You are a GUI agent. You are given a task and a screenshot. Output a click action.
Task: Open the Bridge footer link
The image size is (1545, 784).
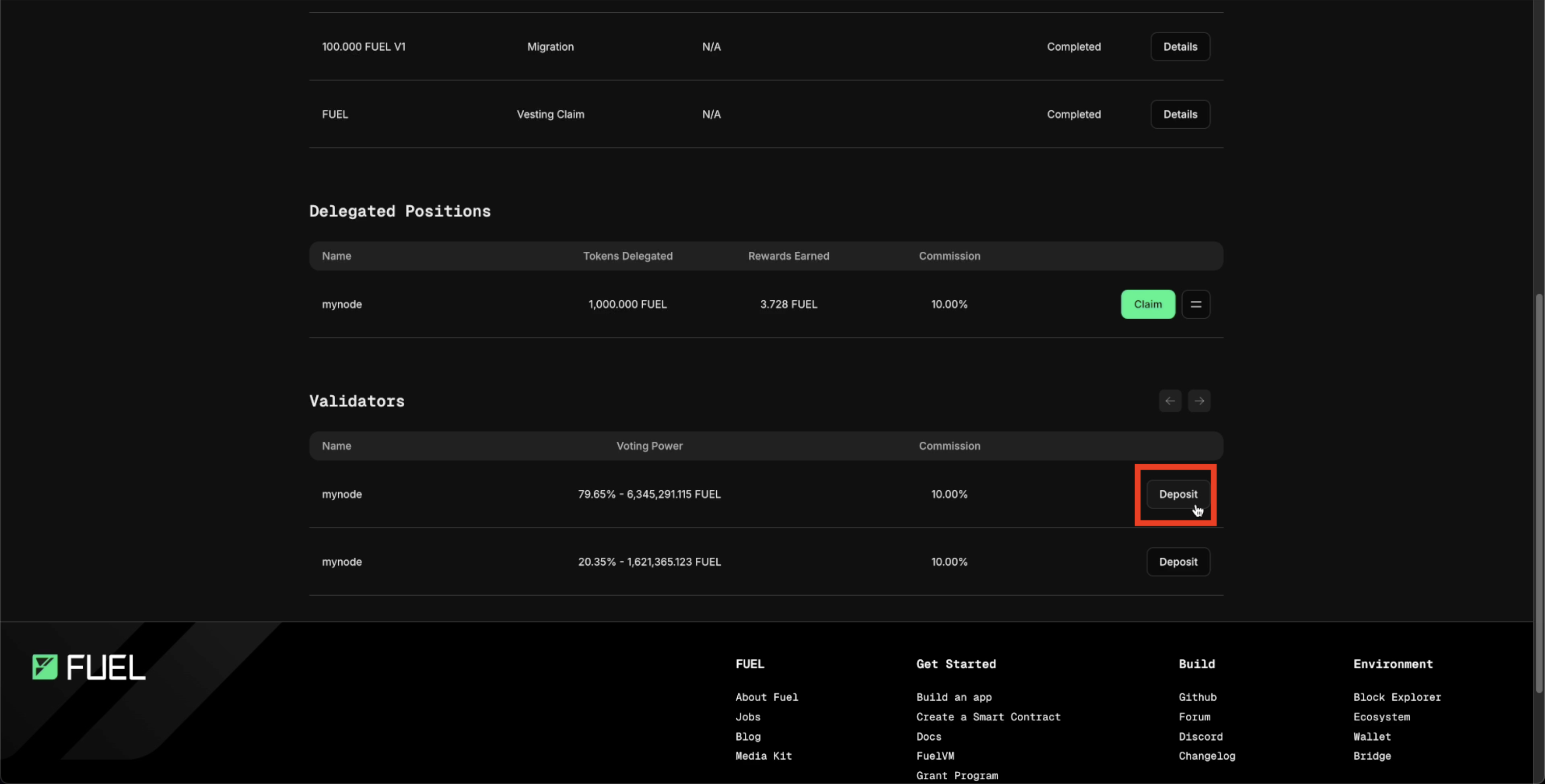point(1372,756)
